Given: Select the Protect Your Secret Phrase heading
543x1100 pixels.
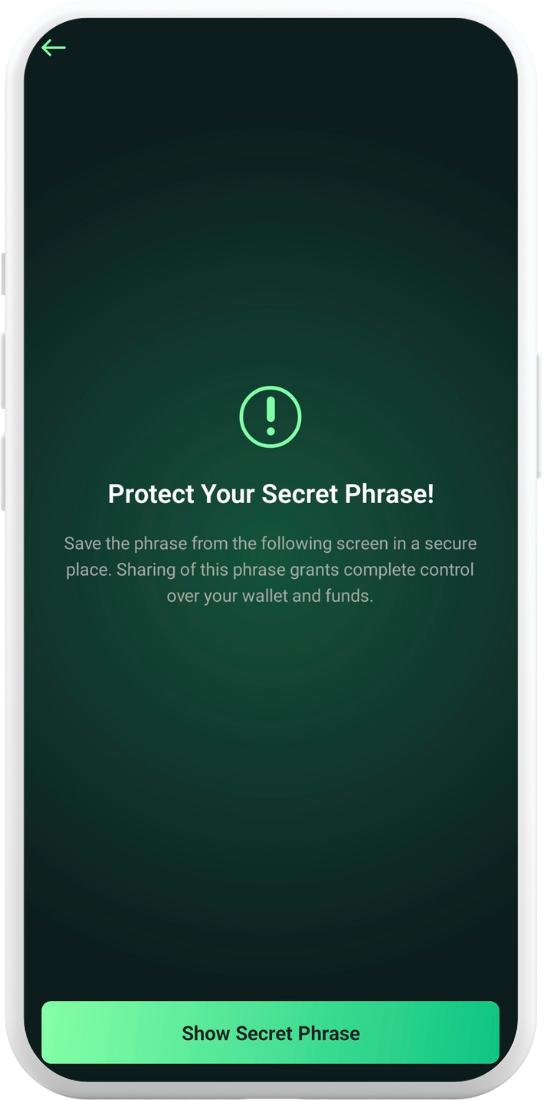Looking at the screenshot, I should coord(271,494).
